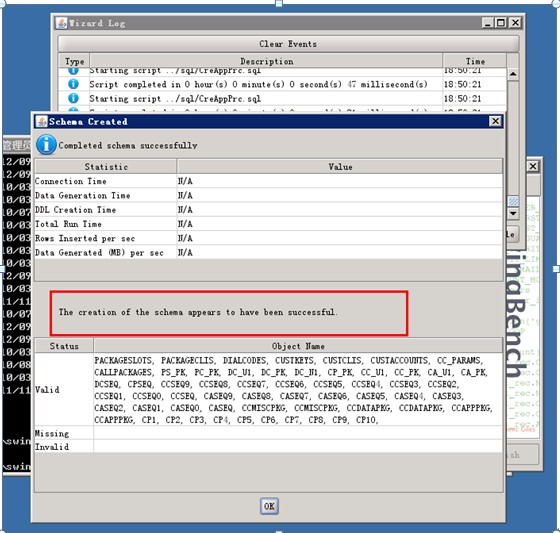Screen dimensions: 560x533
Task: Click the Status column header
Action: click(x=64, y=346)
